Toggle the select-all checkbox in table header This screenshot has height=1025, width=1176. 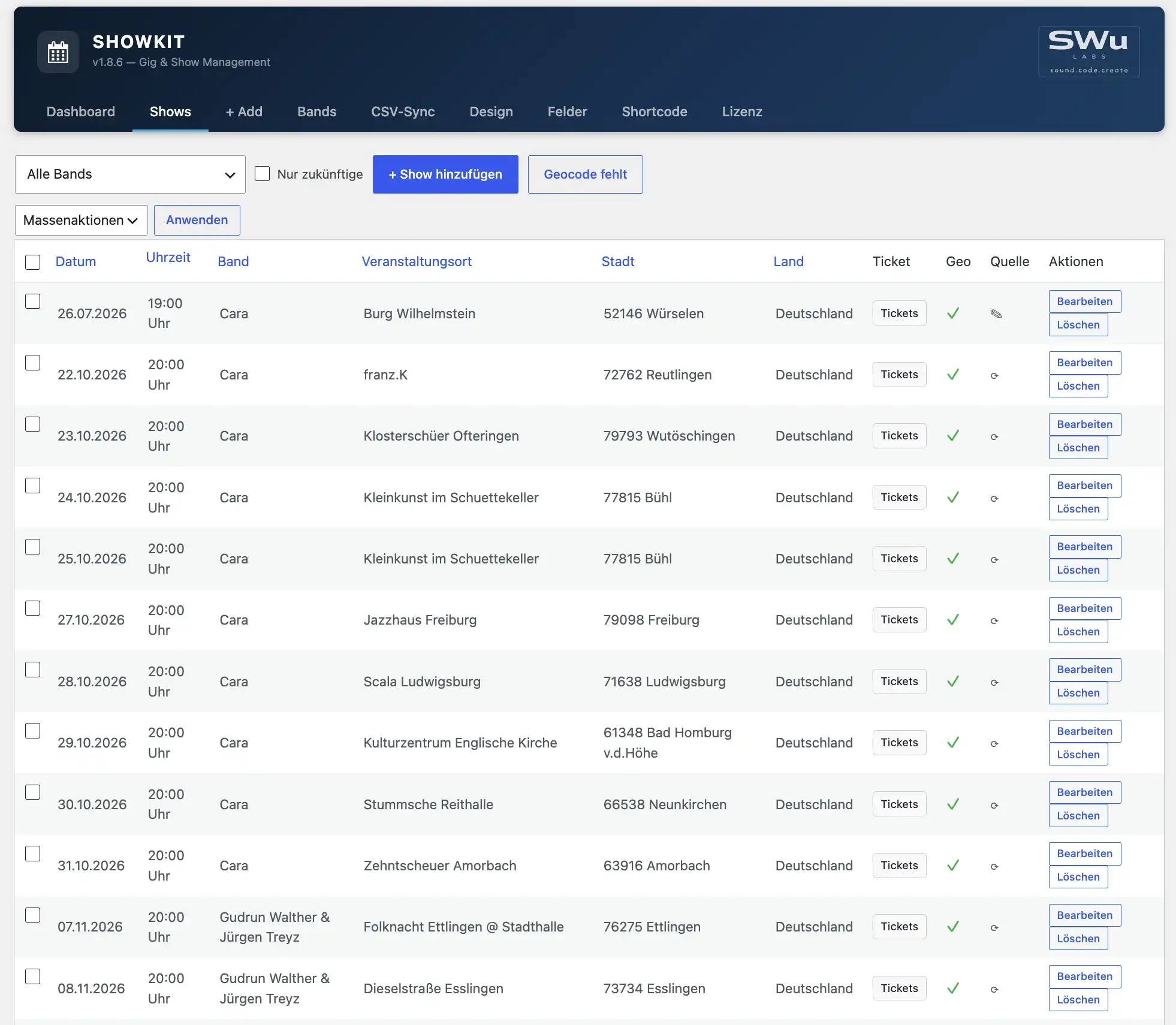(33, 262)
